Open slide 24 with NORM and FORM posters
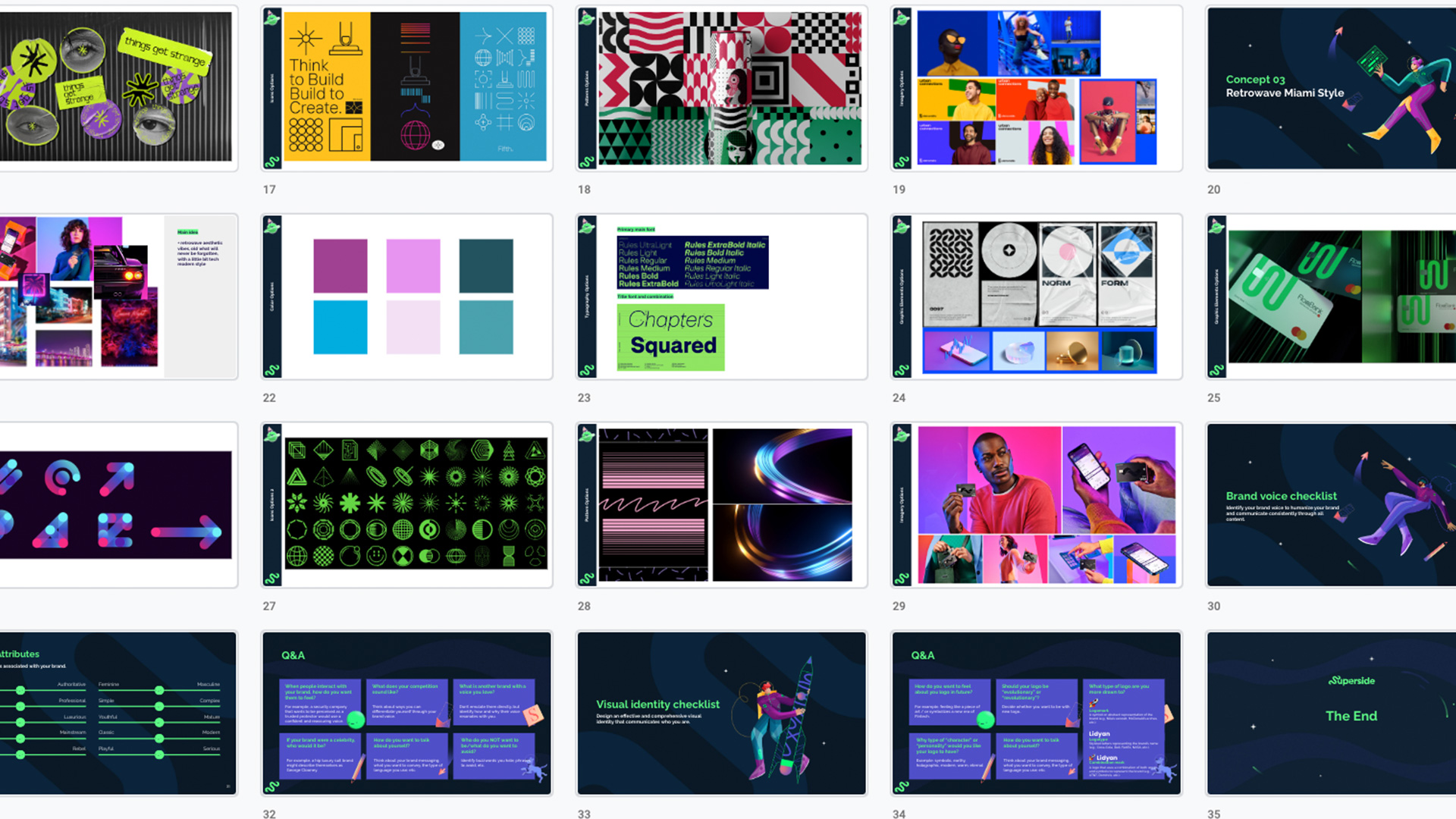Viewport: 1456px width, 819px height. [1036, 297]
